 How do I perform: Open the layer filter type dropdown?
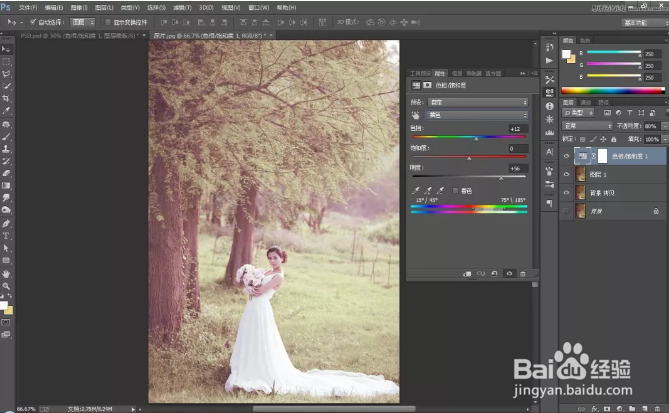pos(578,113)
